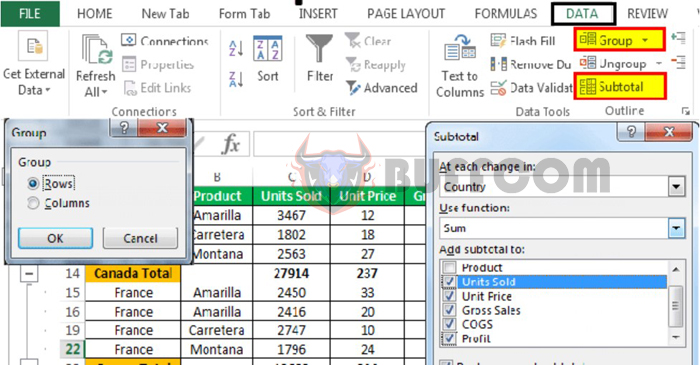Screen dimensions: 700x365
Task: Open the 'Use function' Sum dropdown
Action: 676,228
